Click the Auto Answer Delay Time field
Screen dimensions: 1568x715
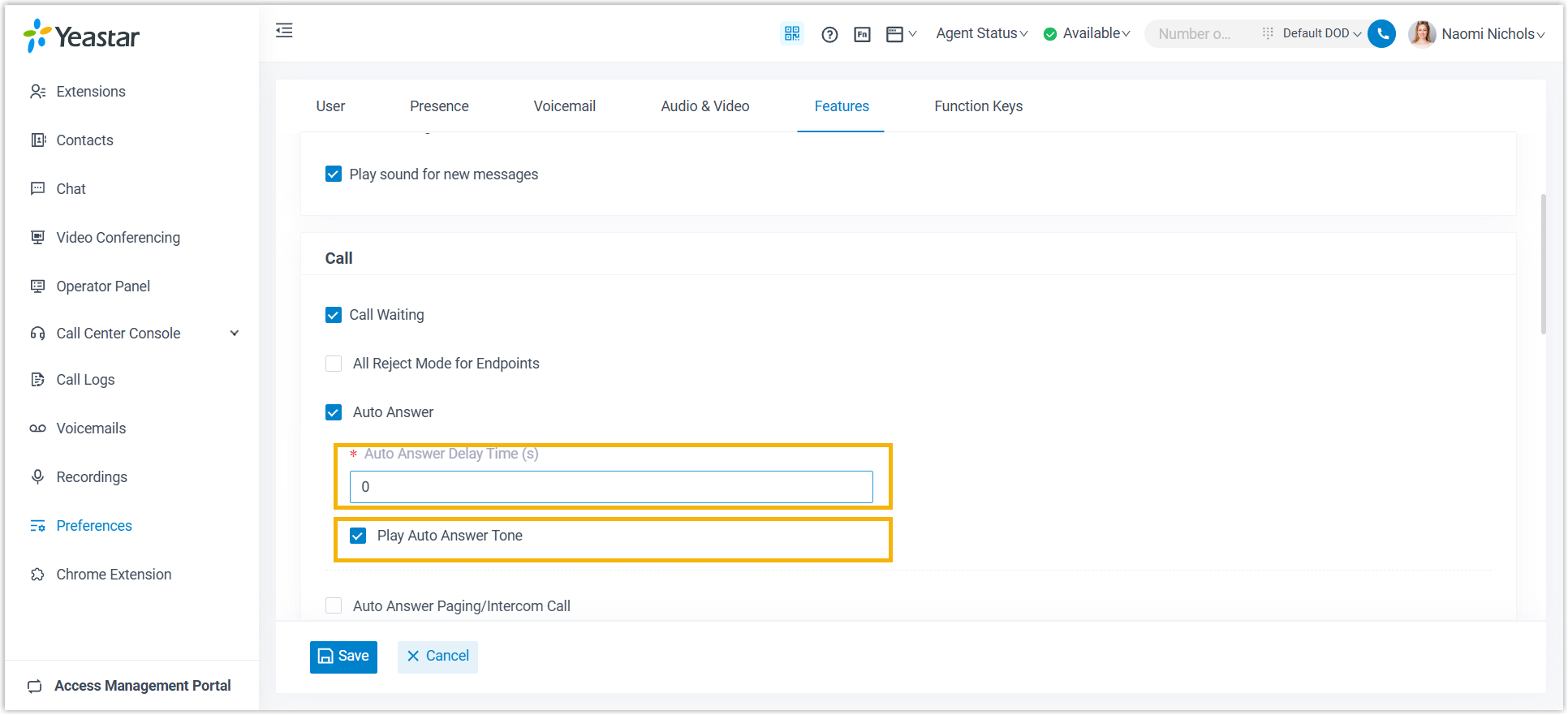click(611, 487)
